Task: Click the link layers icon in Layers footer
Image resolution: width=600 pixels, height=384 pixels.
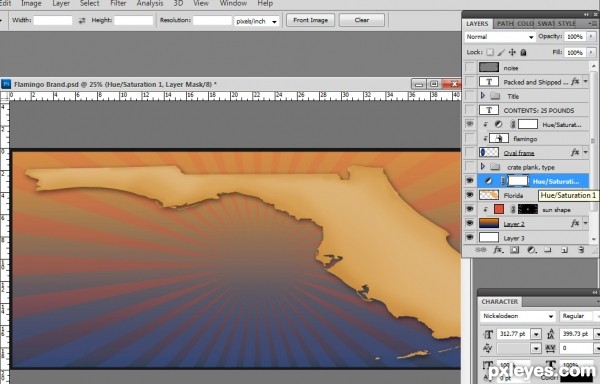Action: [481, 250]
